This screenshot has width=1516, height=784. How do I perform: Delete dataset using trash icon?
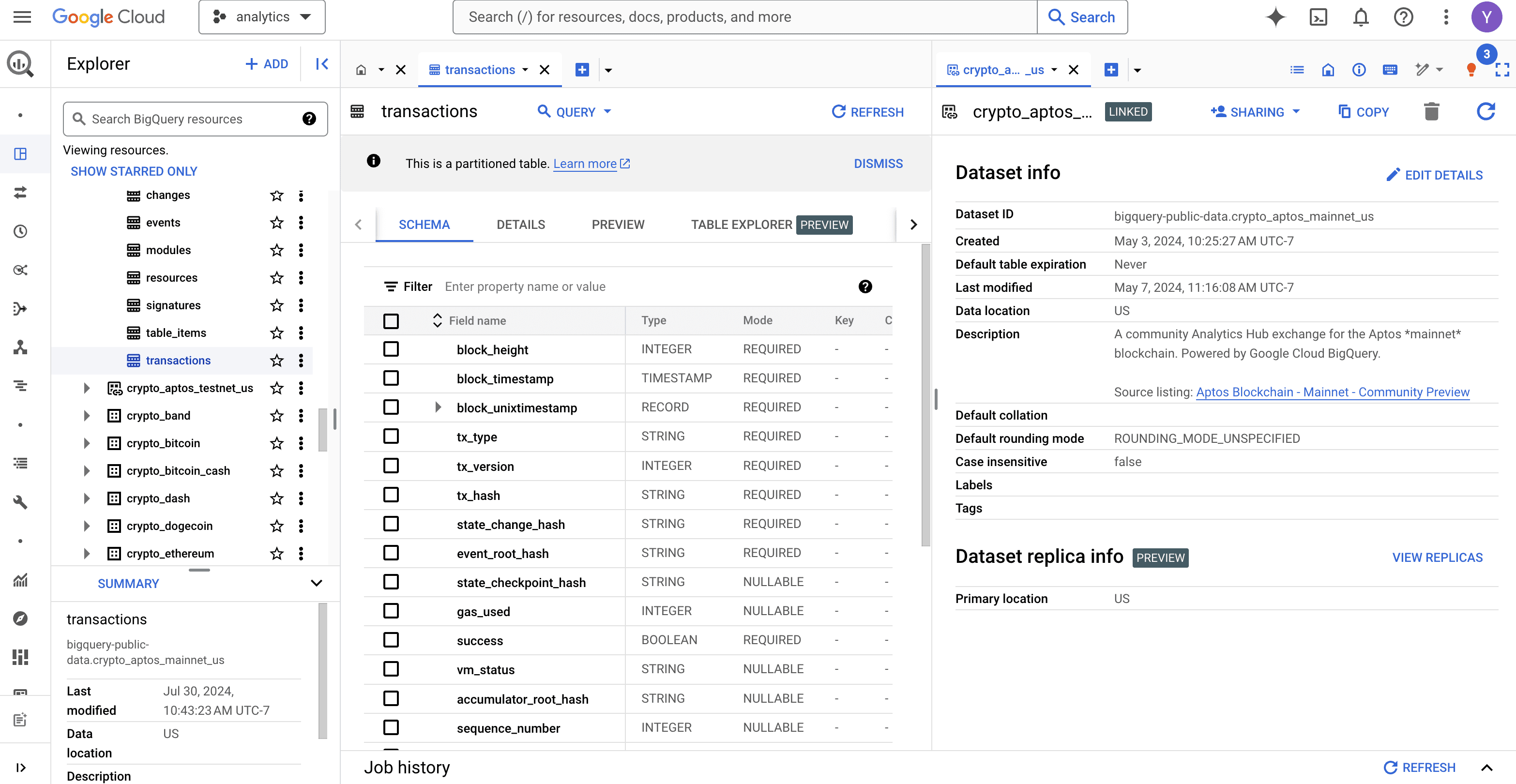[1431, 111]
